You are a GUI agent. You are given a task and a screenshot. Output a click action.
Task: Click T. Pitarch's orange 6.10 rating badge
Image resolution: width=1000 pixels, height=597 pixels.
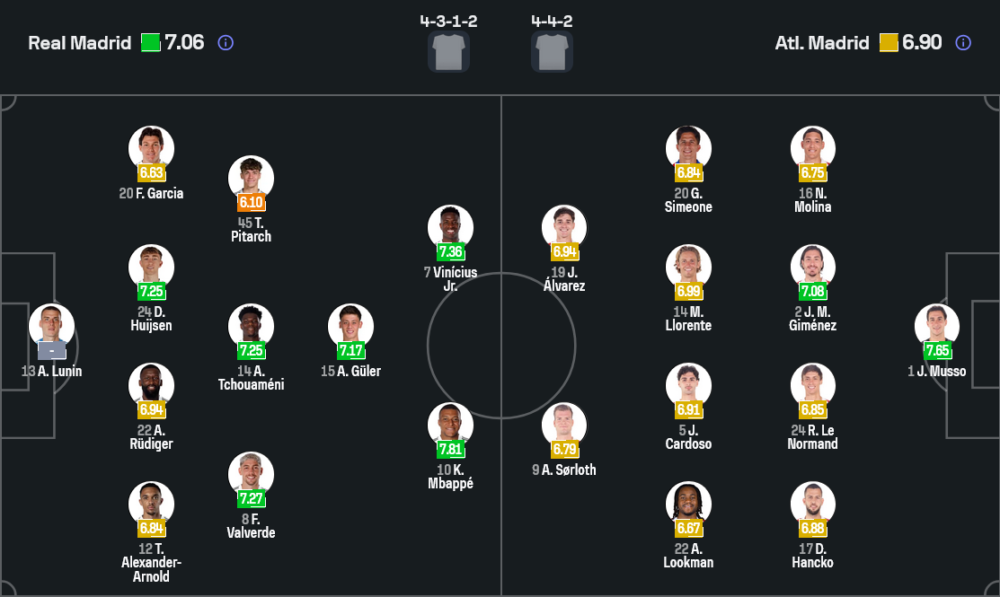(x=251, y=202)
